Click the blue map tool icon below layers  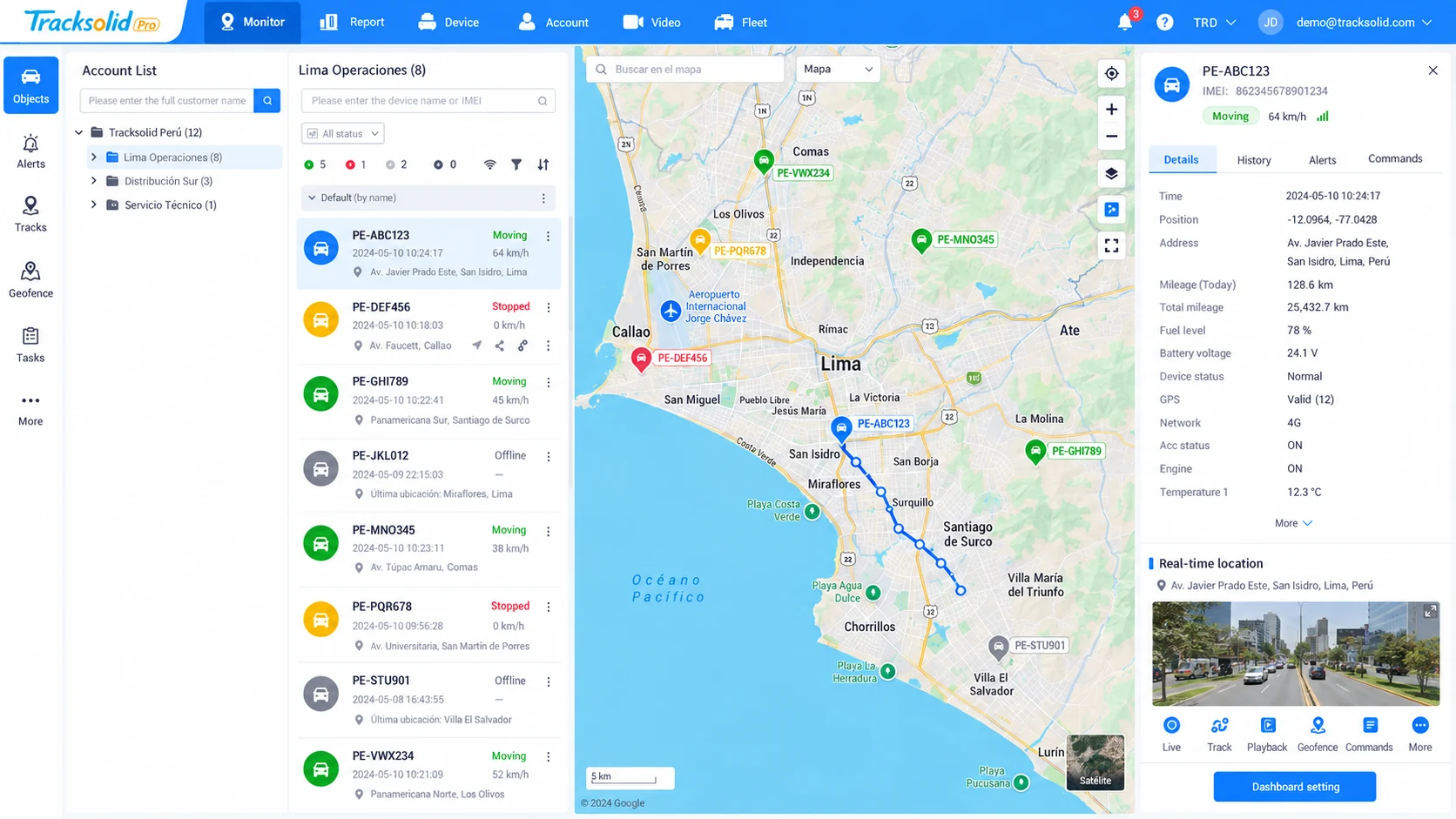[x=1112, y=210]
